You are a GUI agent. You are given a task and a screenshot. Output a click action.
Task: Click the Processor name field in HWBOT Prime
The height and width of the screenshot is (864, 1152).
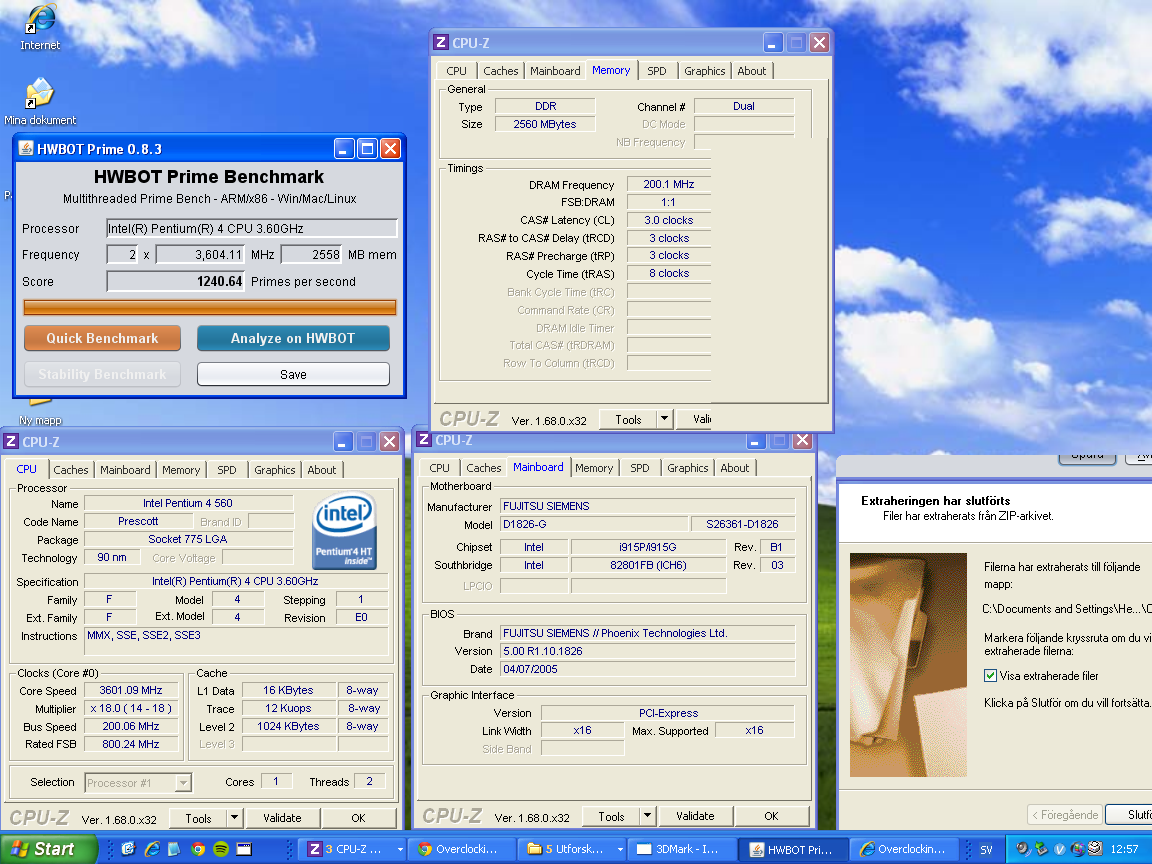252,228
